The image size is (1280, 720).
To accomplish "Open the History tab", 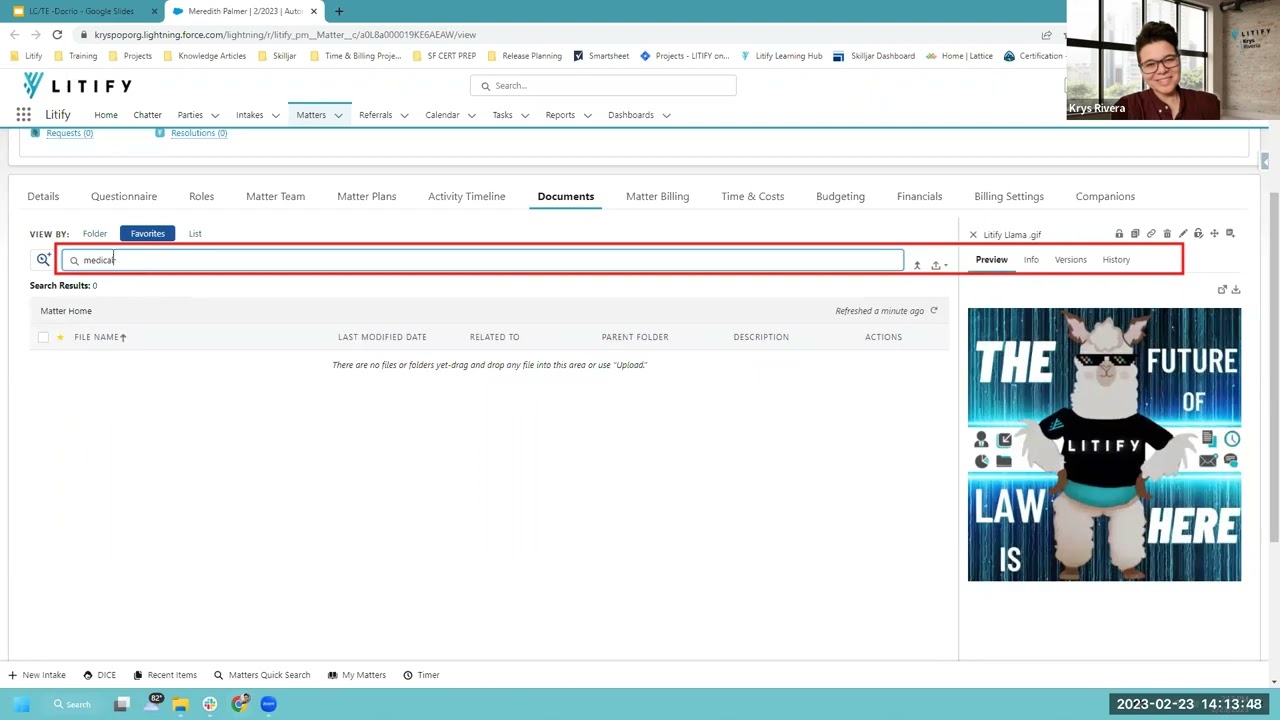I will [1116, 260].
